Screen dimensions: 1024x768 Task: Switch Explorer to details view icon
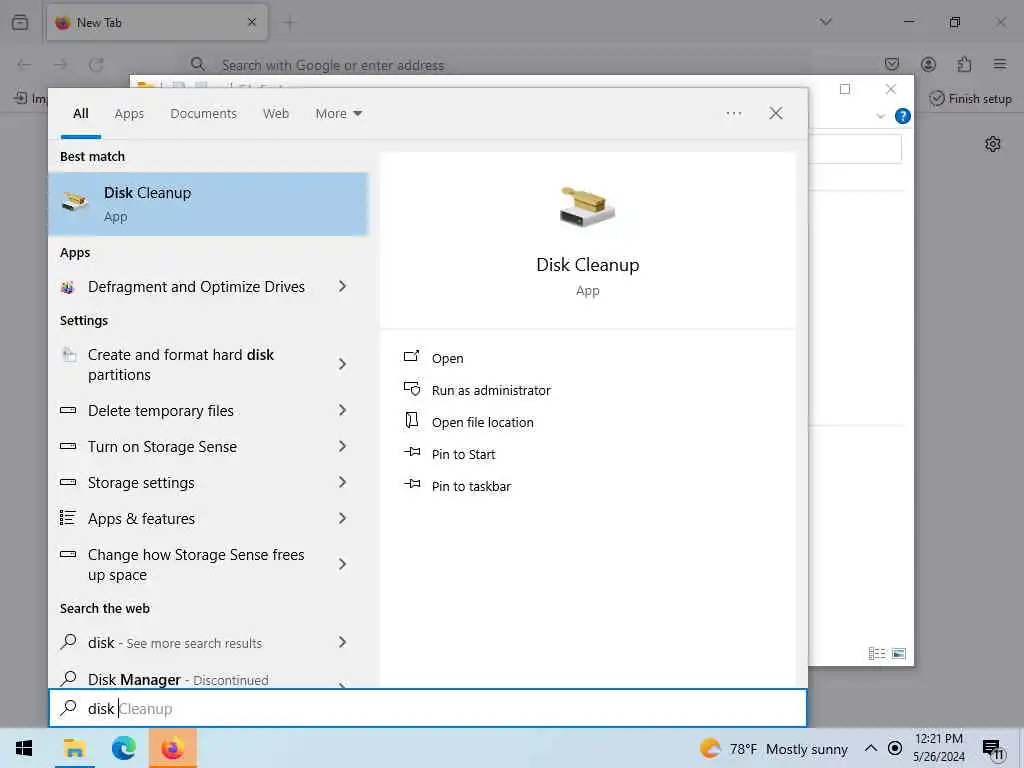point(876,653)
